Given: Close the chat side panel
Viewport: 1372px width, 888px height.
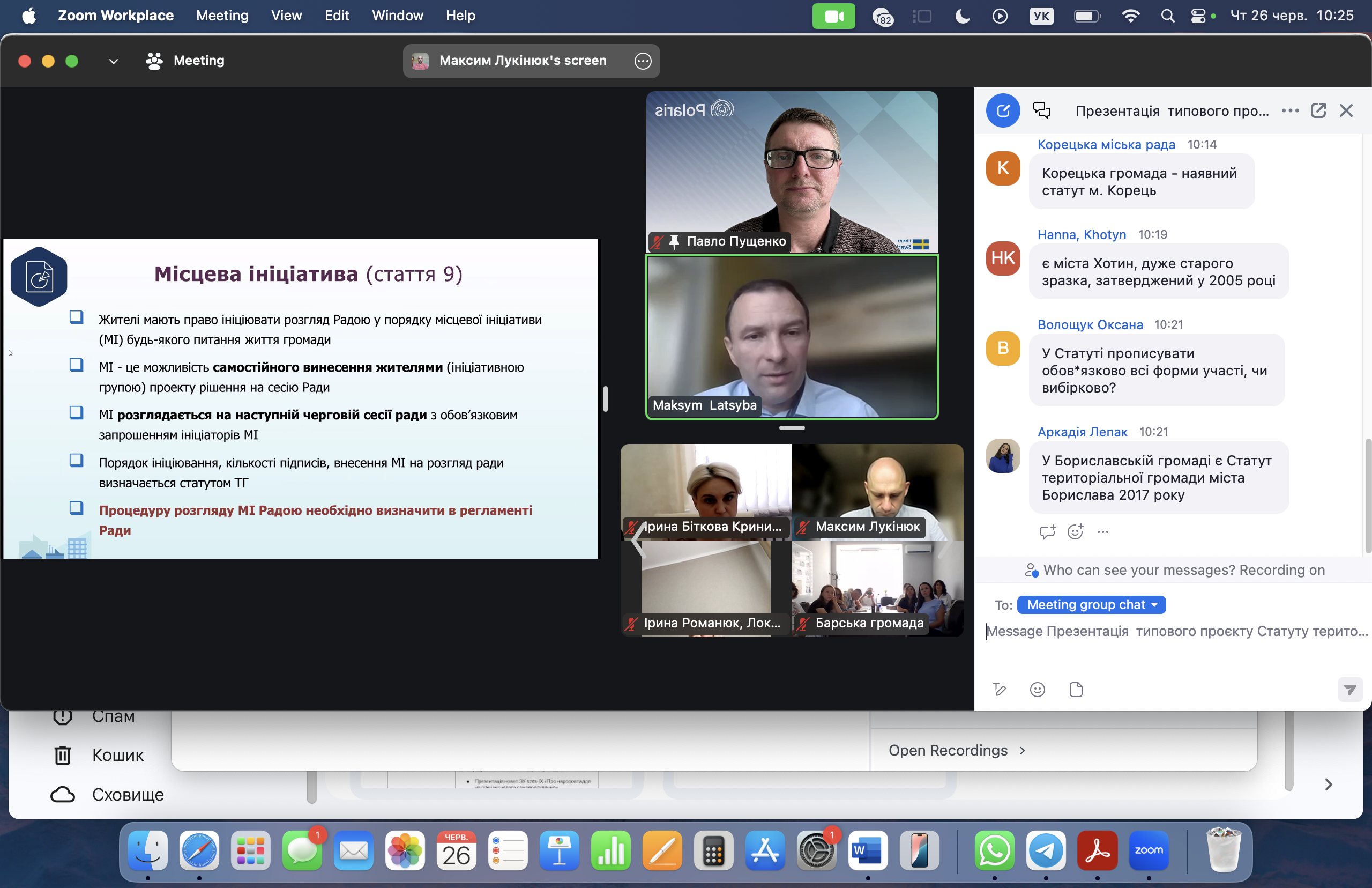Looking at the screenshot, I should coord(1346,110).
